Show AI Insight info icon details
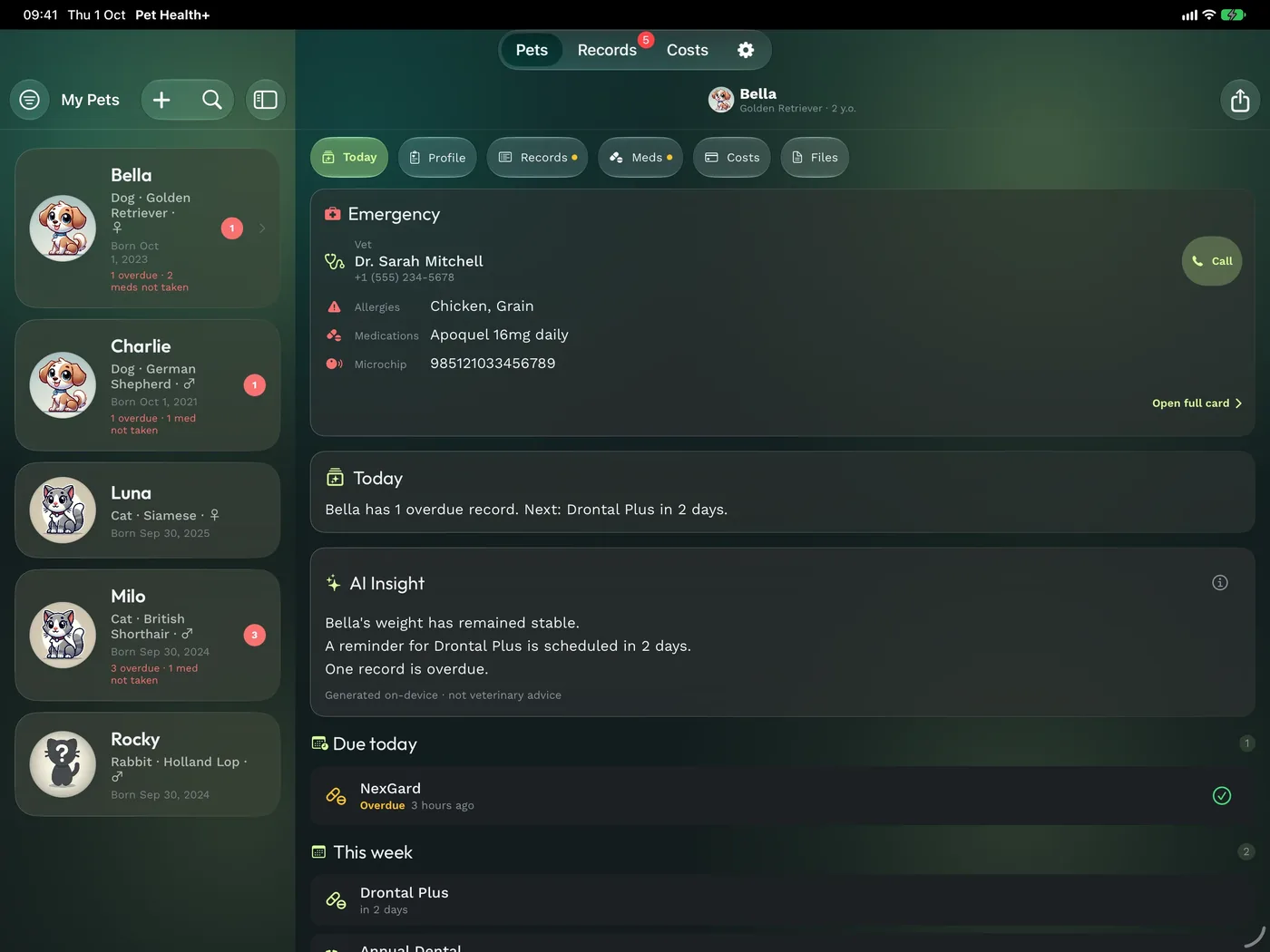1270x952 pixels. pyautogui.click(x=1220, y=582)
